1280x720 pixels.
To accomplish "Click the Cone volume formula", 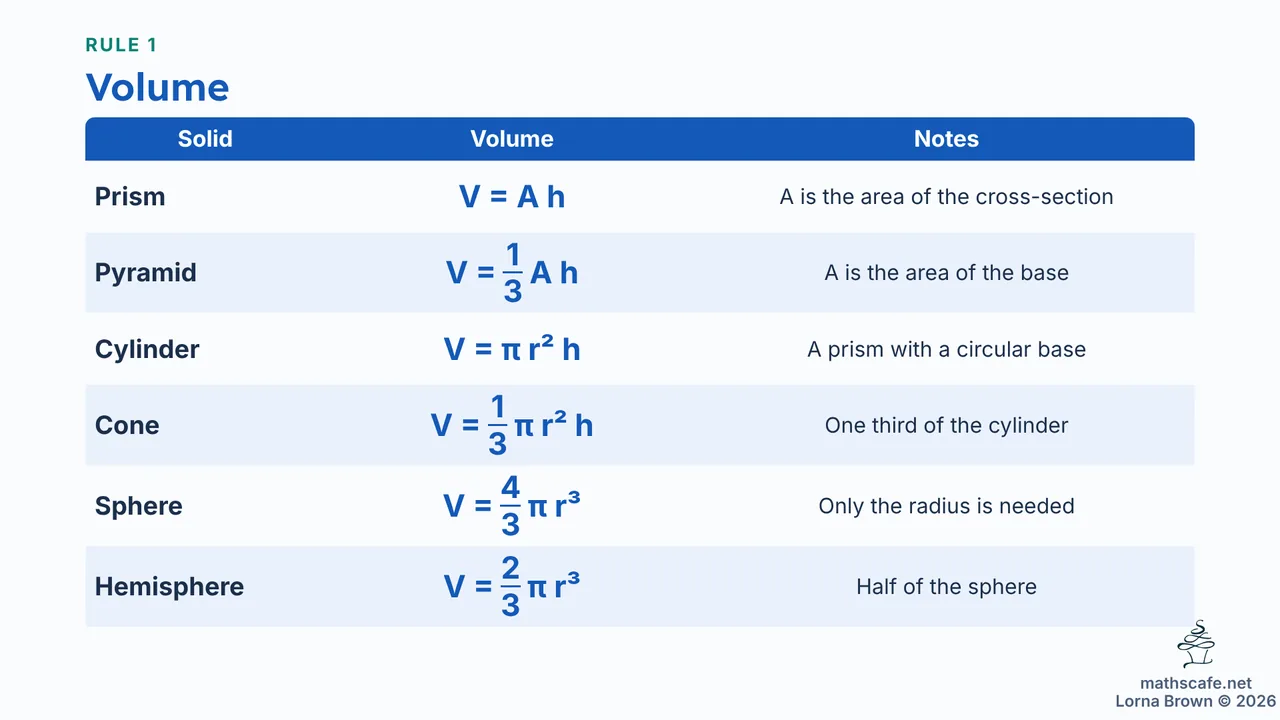I will (x=512, y=425).
